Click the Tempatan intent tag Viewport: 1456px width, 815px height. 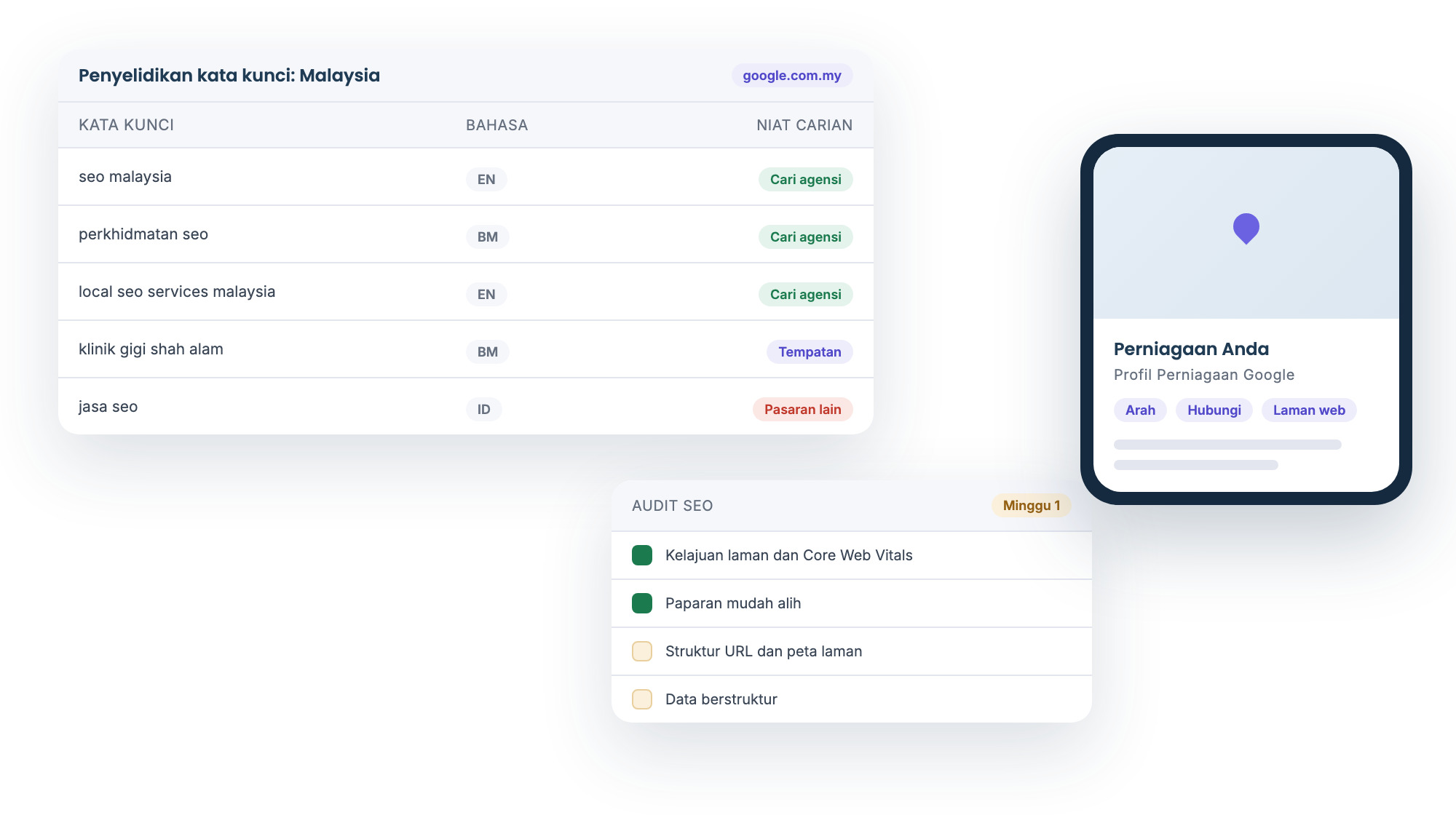tap(810, 351)
